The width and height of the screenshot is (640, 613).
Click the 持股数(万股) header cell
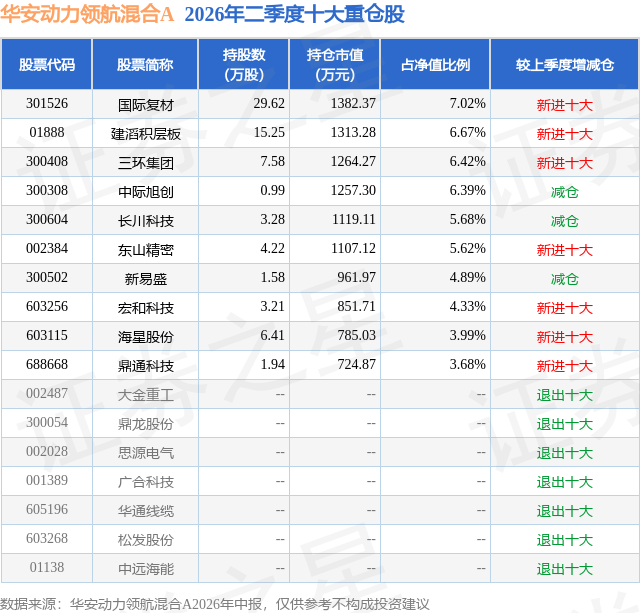[244, 64]
